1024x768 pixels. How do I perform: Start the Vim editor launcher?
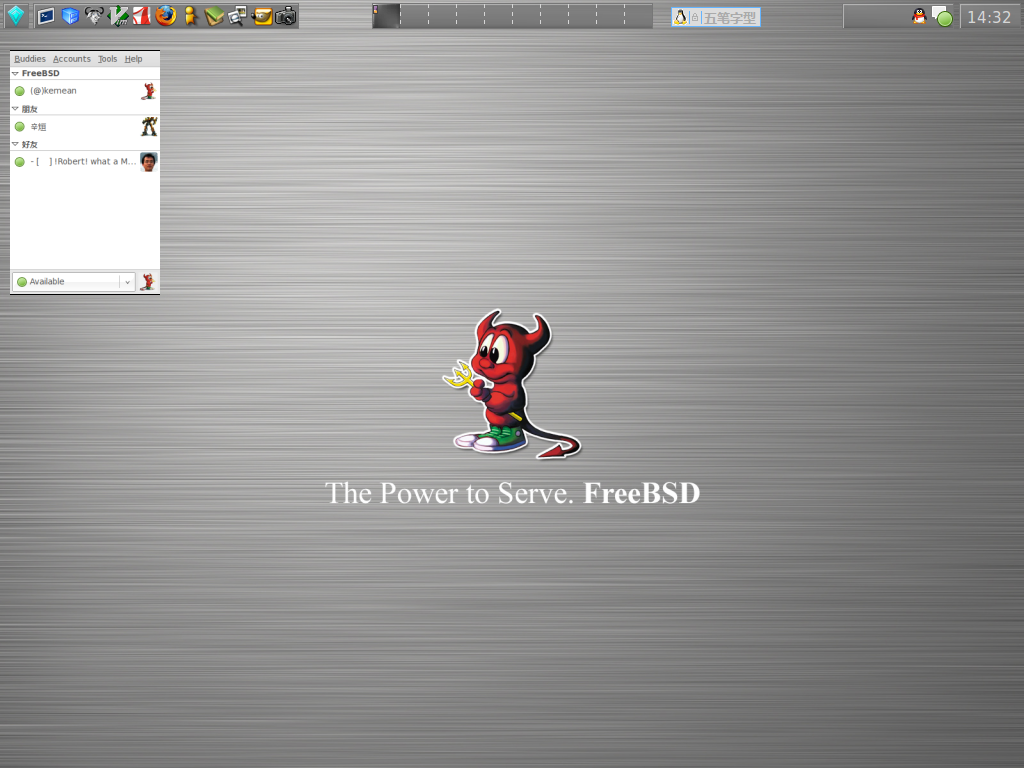click(x=118, y=16)
